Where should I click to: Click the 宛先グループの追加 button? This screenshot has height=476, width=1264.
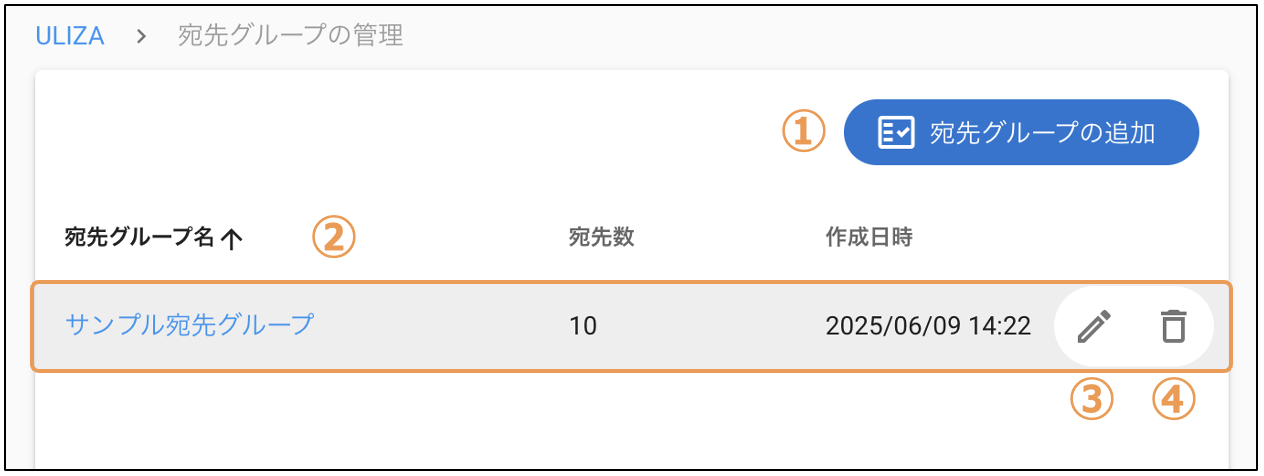[x=1021, y=132]
